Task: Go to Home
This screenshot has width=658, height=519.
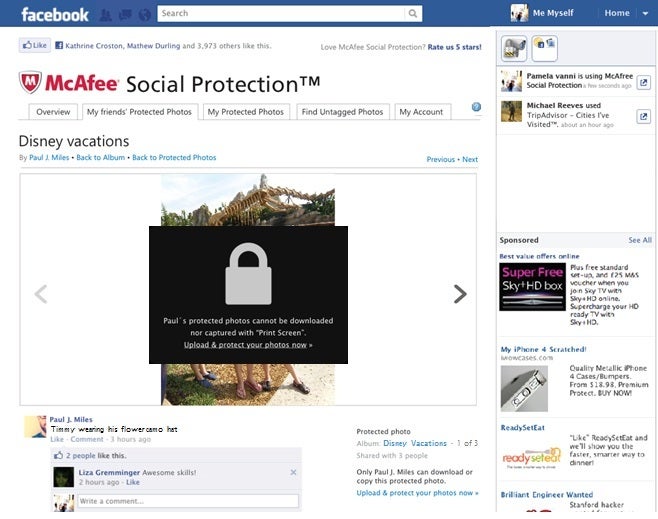Action: point(617,13)
